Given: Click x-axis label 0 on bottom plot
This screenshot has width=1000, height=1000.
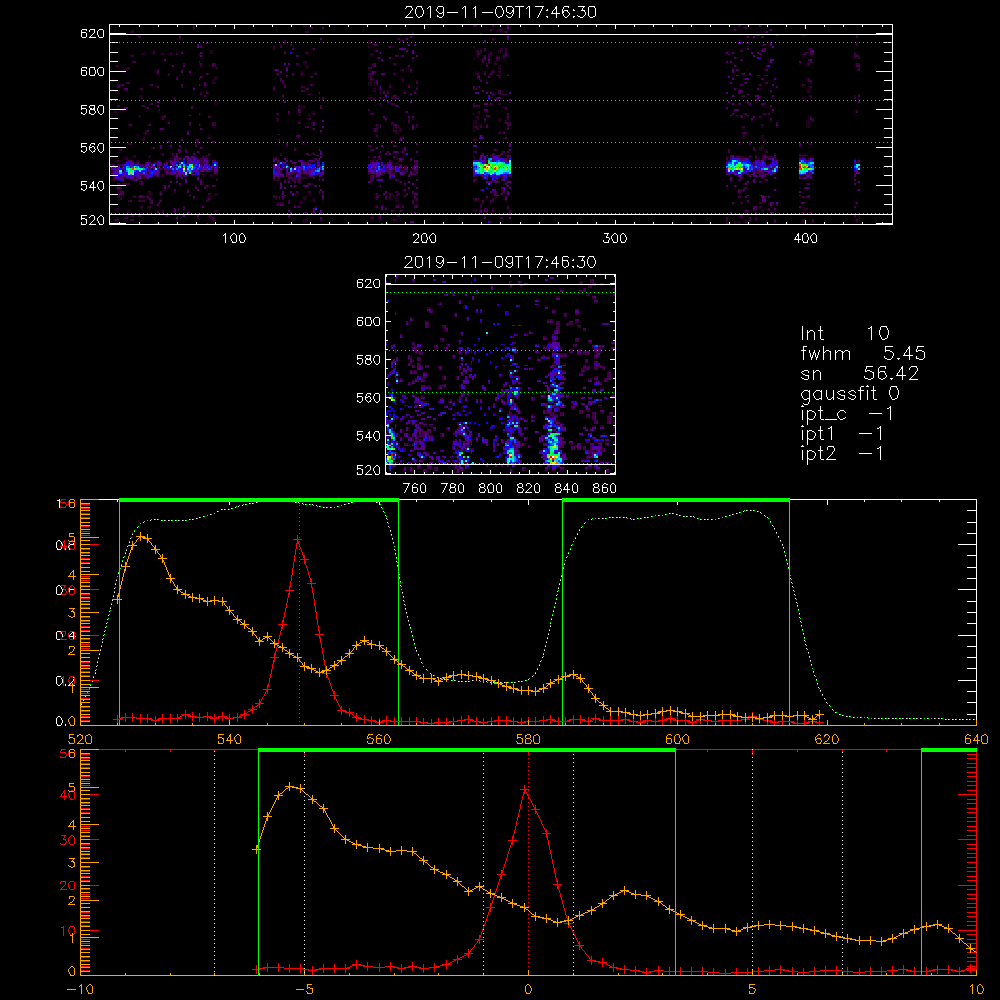Looking at the screenshot, I should click(528, 990).
